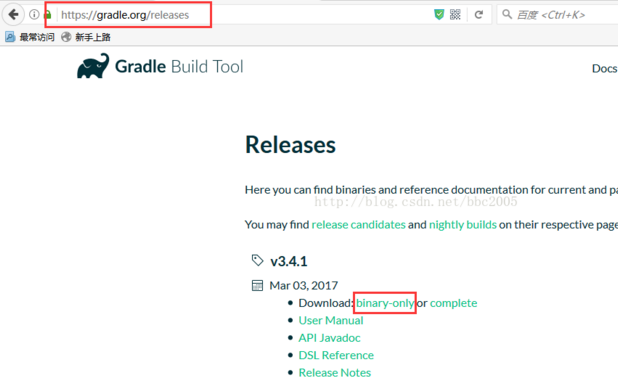Focus the URL field showing gradle.org/releases
This screenshot has height=378, width=618.
pyautogui.click(x=244, y=15)
